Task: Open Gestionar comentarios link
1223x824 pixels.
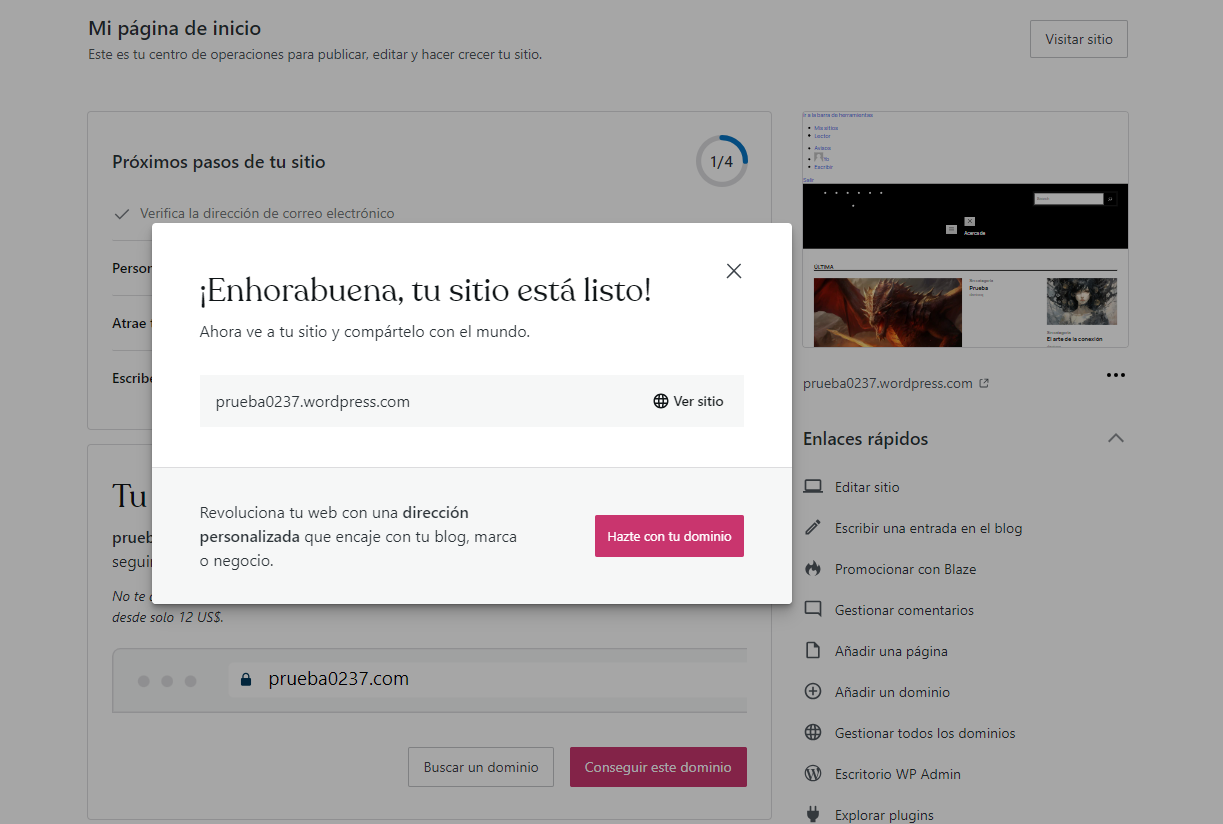Action: coord(904,610)
